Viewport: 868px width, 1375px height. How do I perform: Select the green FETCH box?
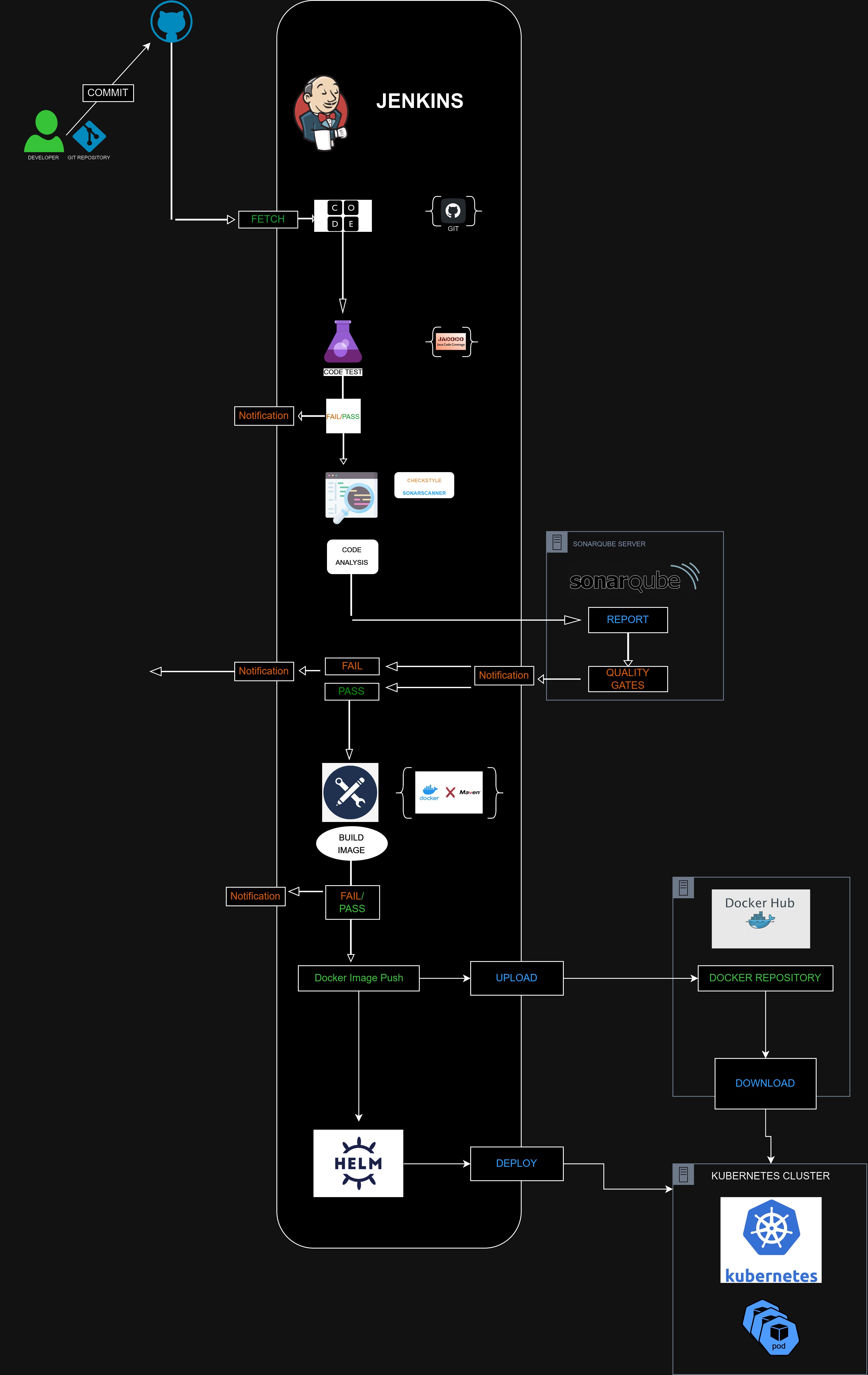[268, 219]
